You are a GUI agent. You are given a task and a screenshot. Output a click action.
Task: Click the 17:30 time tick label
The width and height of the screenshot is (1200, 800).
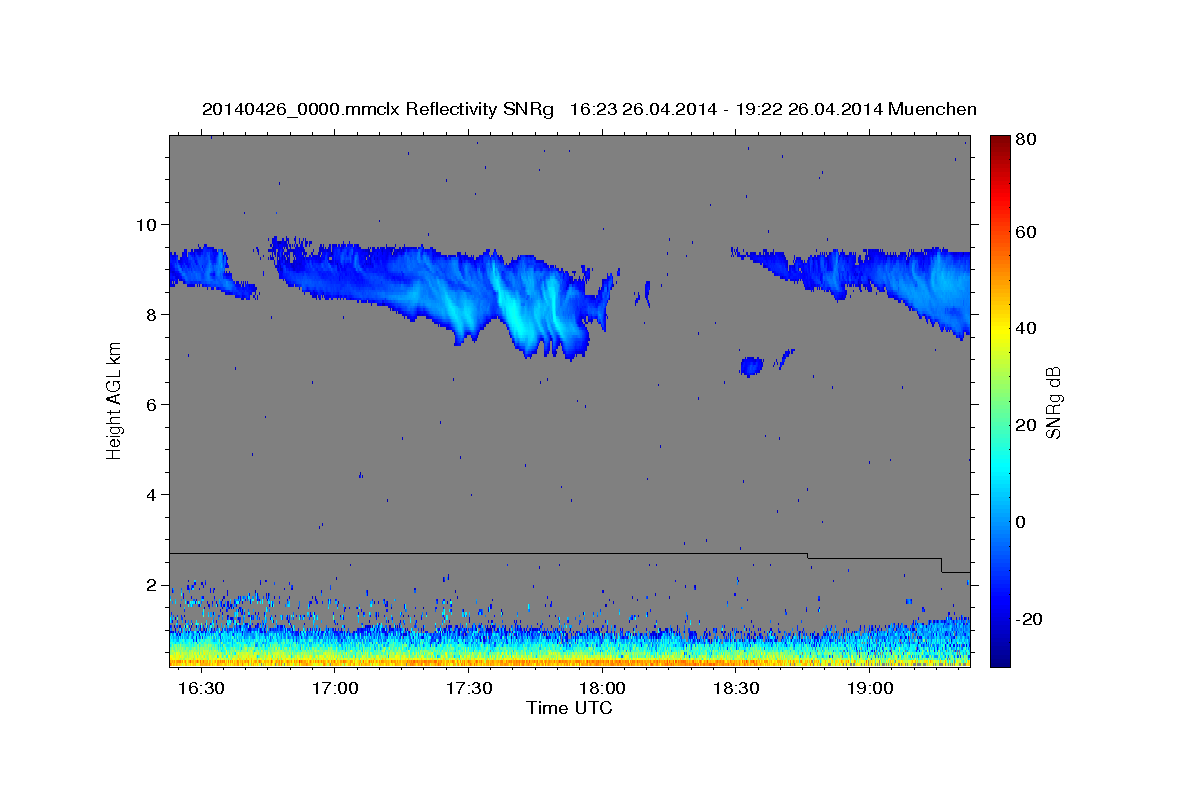(469, 689)
